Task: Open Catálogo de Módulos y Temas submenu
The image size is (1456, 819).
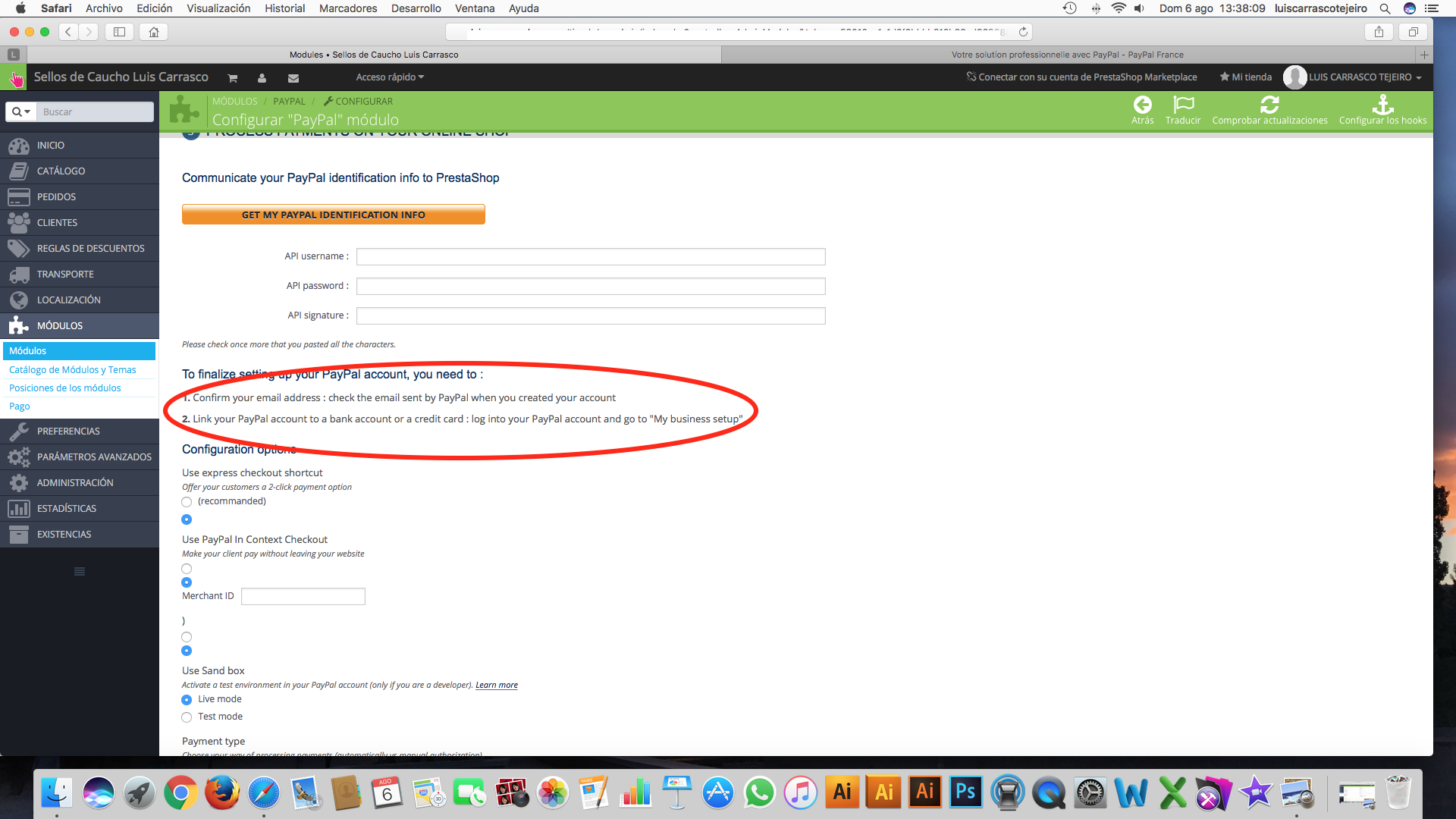Action: coord(73,370)
